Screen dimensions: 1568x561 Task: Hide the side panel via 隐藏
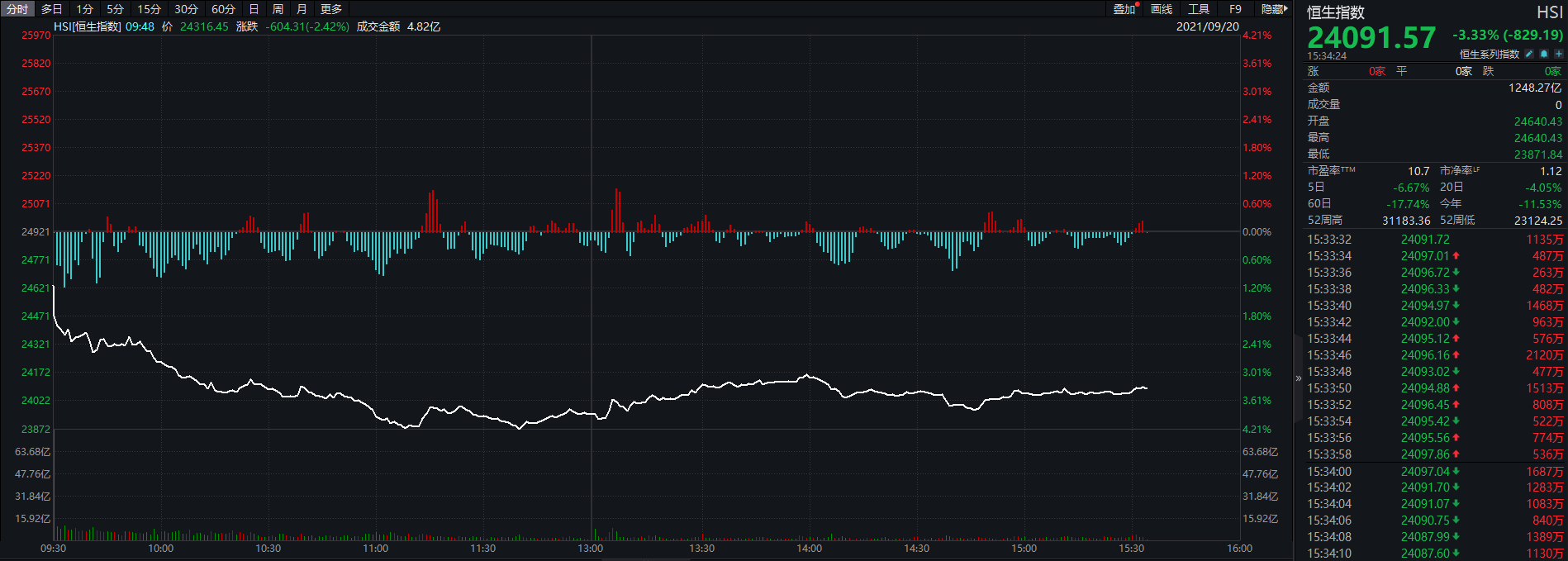tap(1273, 9)
